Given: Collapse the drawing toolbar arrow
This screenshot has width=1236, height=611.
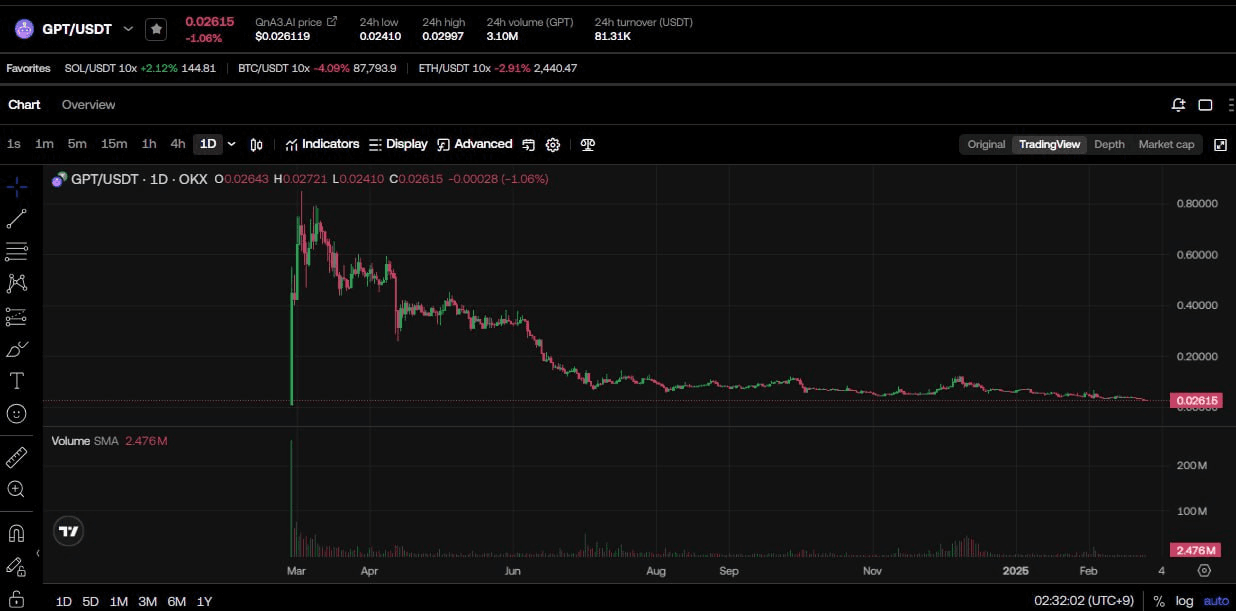Looking at the screenshot, I should click(38, 553).
